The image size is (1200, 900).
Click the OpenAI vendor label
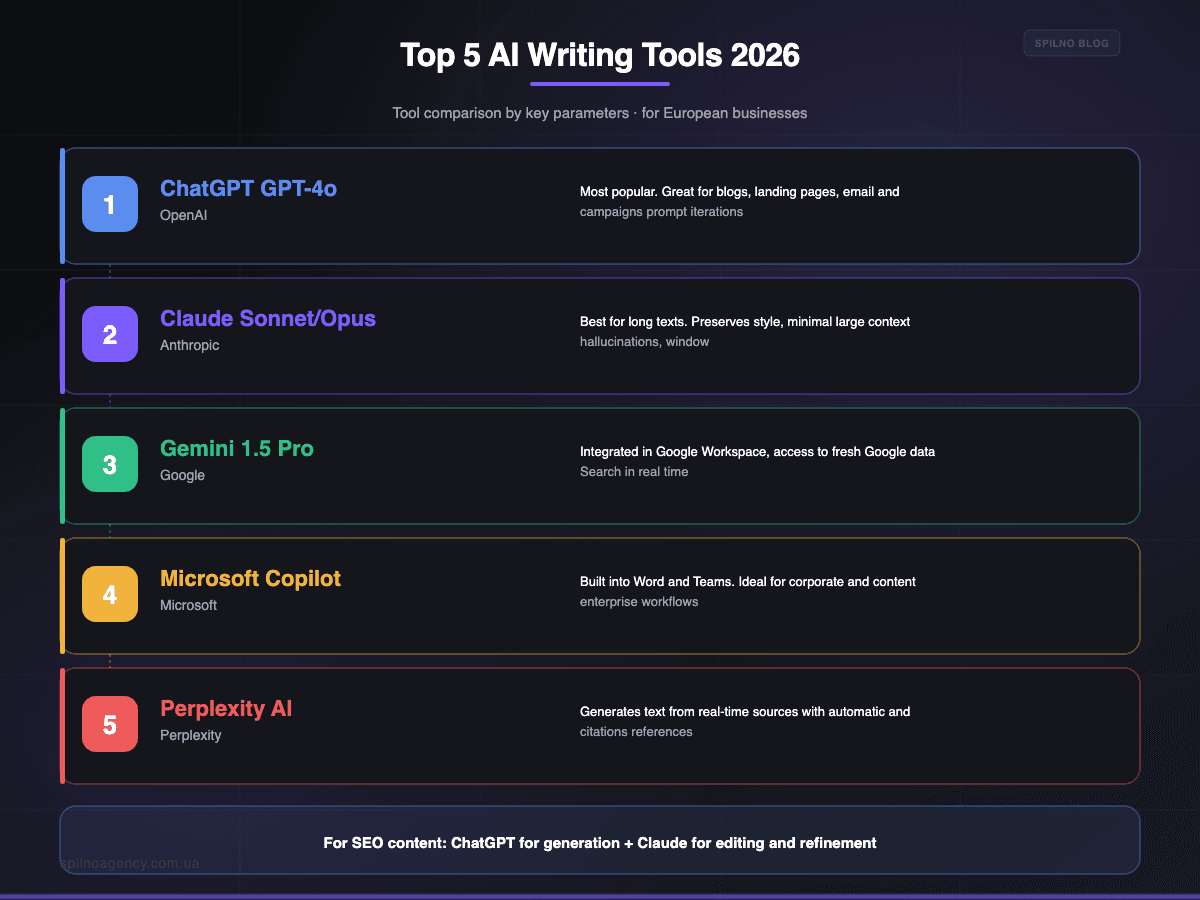pyautogui.click(x=184, y=215)
